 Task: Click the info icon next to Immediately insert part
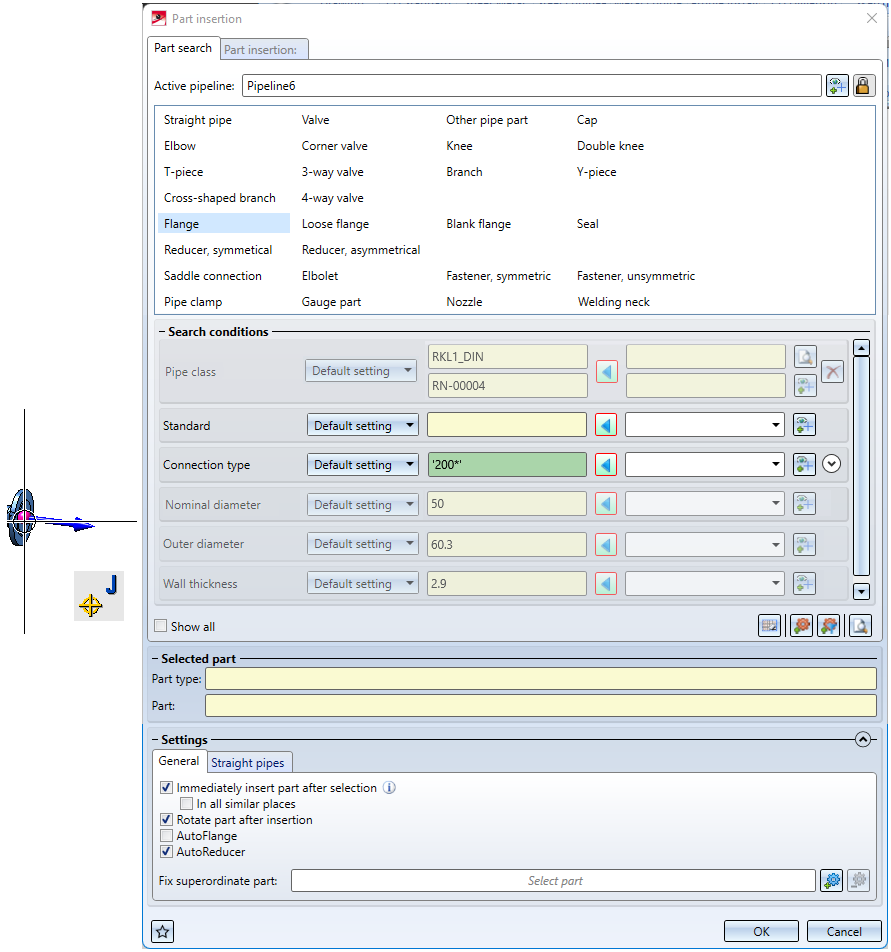[389, 787]
